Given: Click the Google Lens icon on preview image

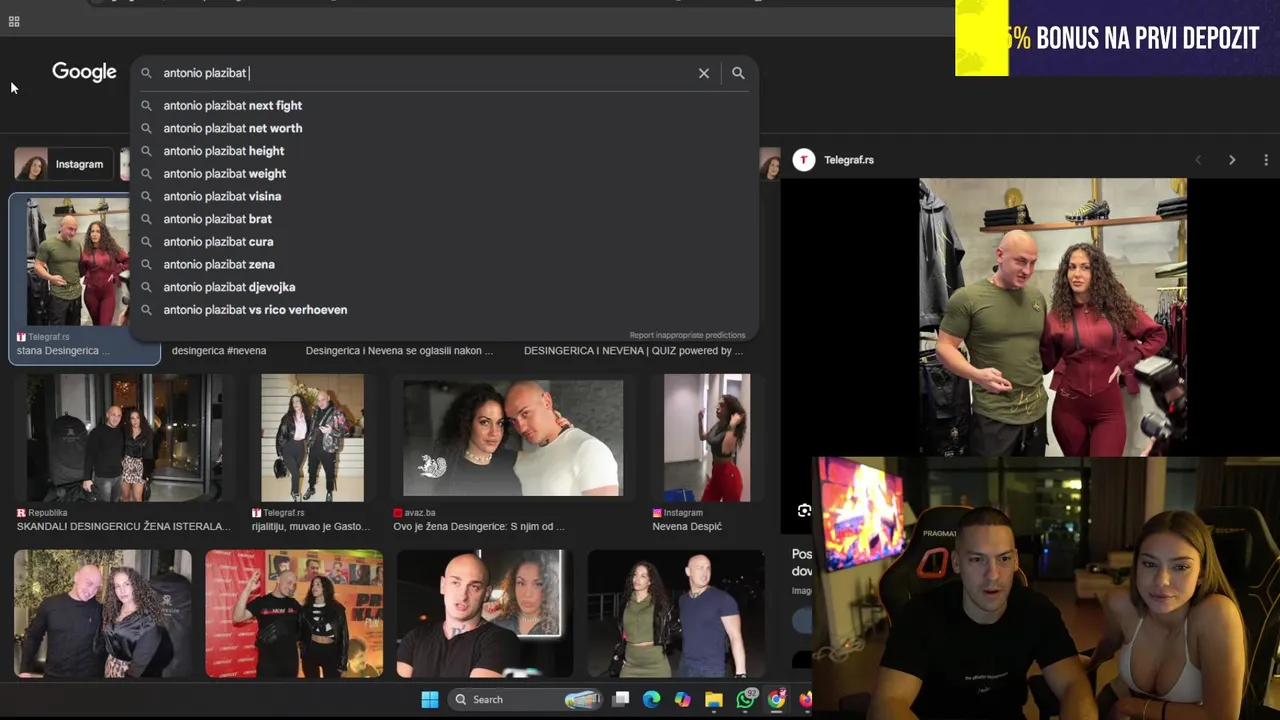Looking at the screenshot, I should pos(804,511).
